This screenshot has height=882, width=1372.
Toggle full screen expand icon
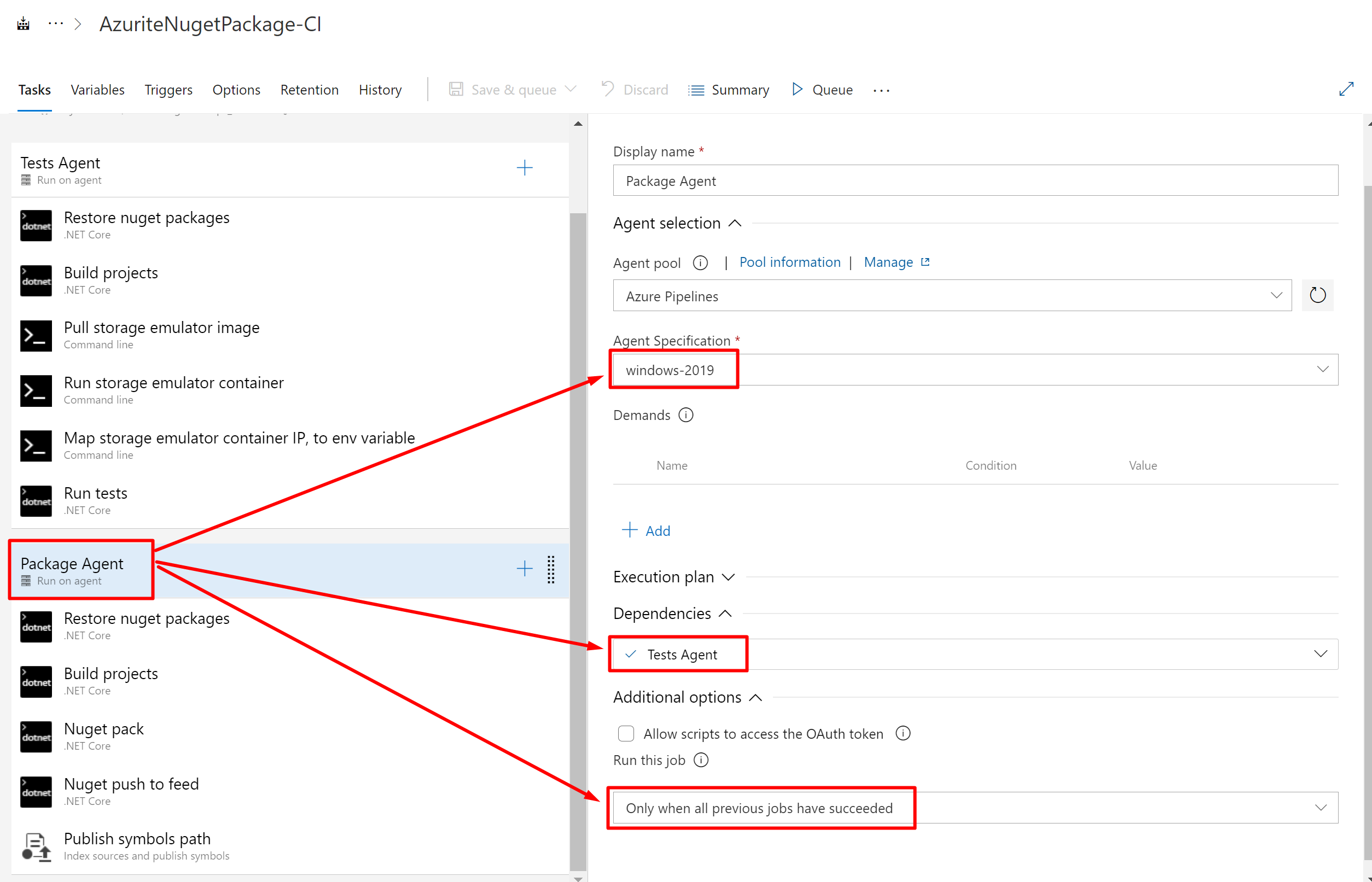(x=1346, y=89)
